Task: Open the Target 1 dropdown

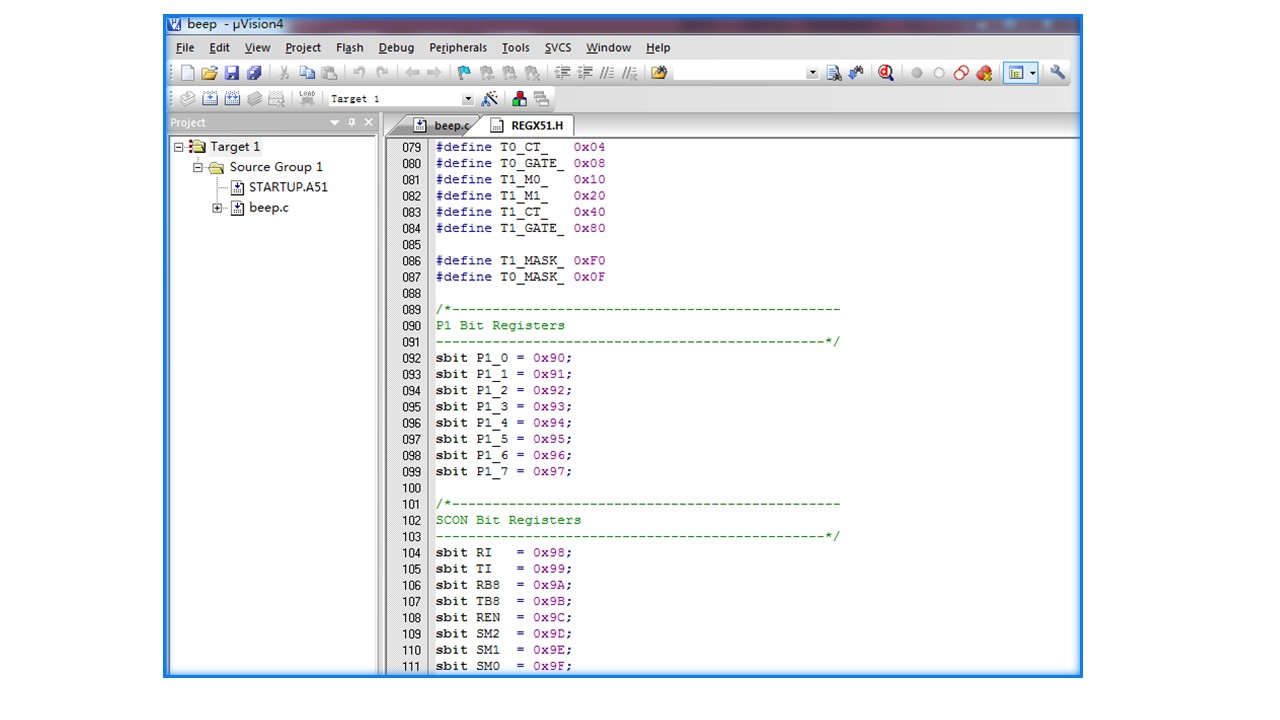Action: (467, 99)
